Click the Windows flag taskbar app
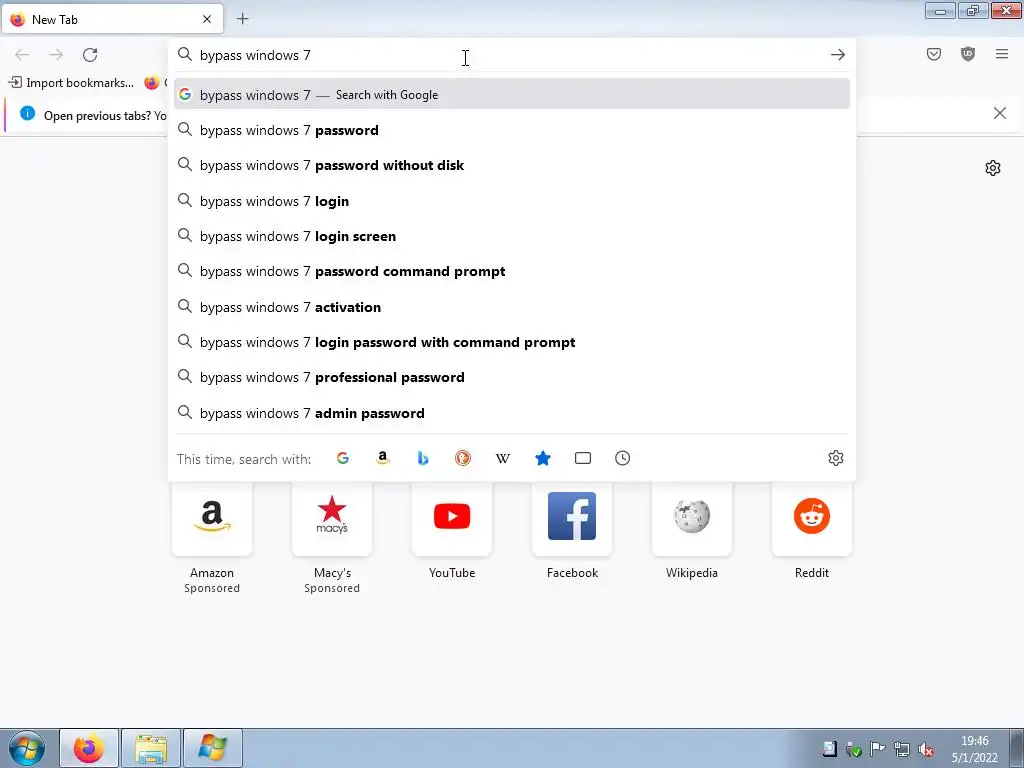 [213, 748]
